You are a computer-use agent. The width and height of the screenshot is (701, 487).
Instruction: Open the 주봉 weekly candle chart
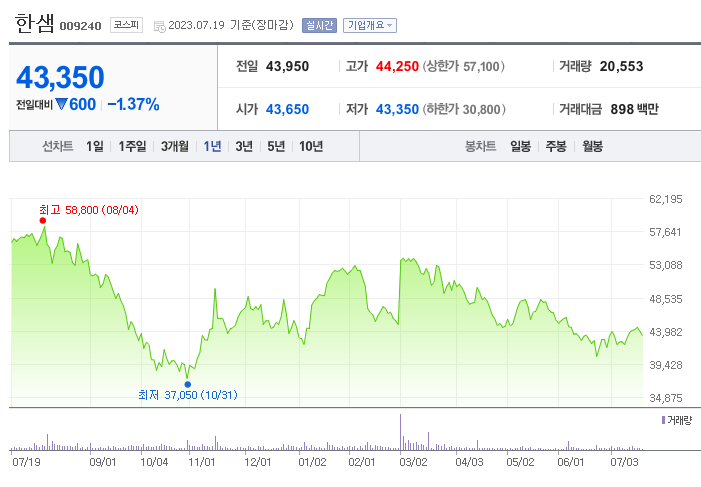pos(556,146)
